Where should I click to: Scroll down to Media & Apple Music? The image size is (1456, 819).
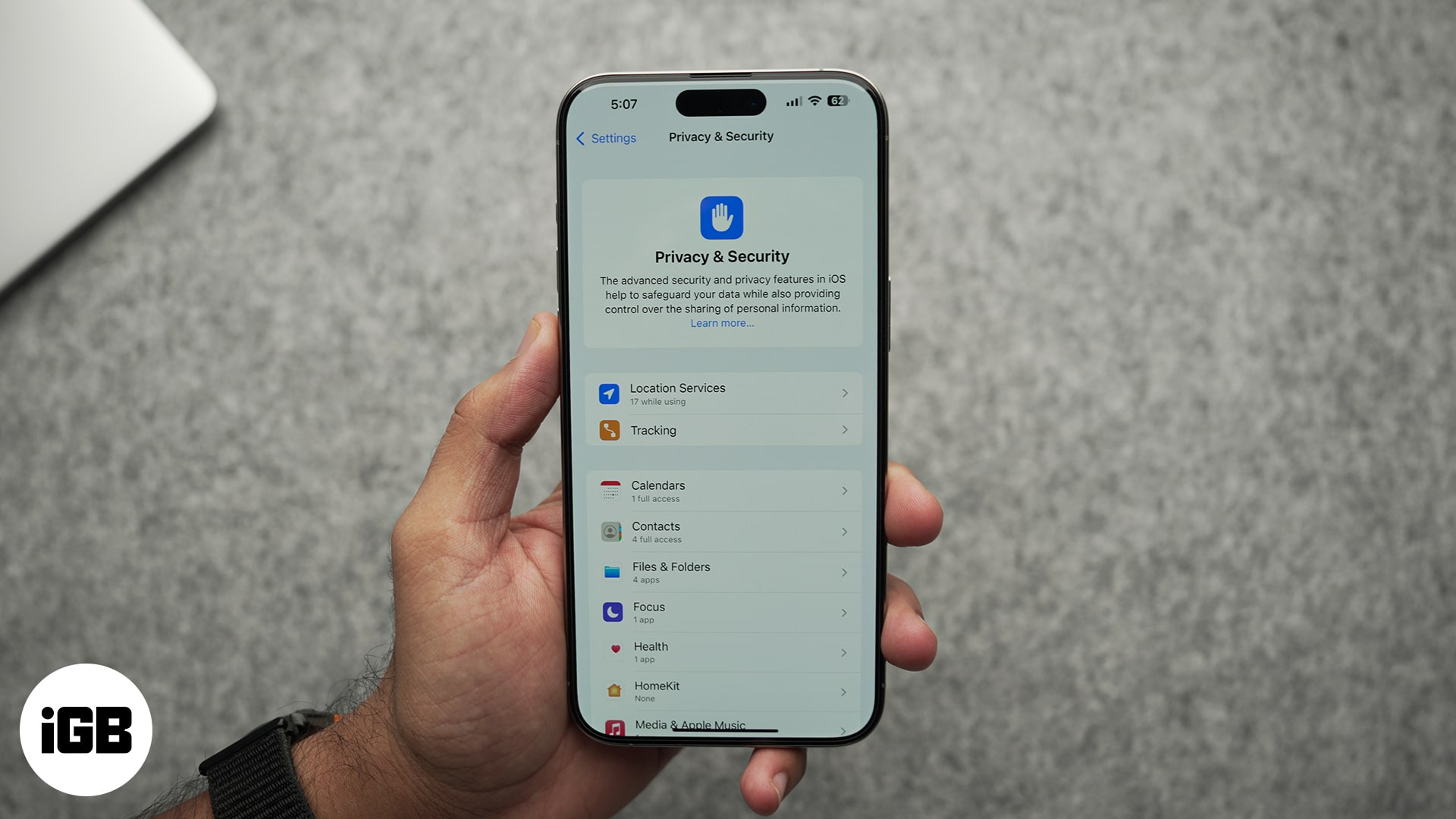(723, 725)
